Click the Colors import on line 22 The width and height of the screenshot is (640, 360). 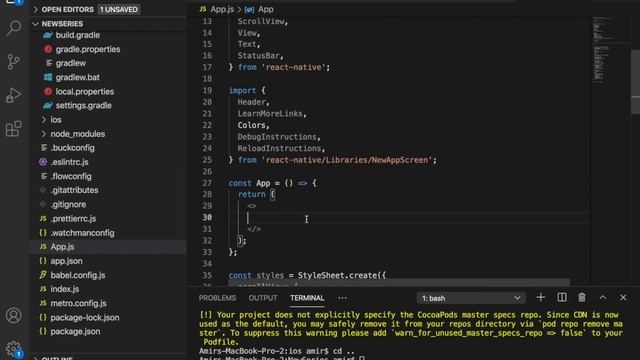click(x=251, y=125)
